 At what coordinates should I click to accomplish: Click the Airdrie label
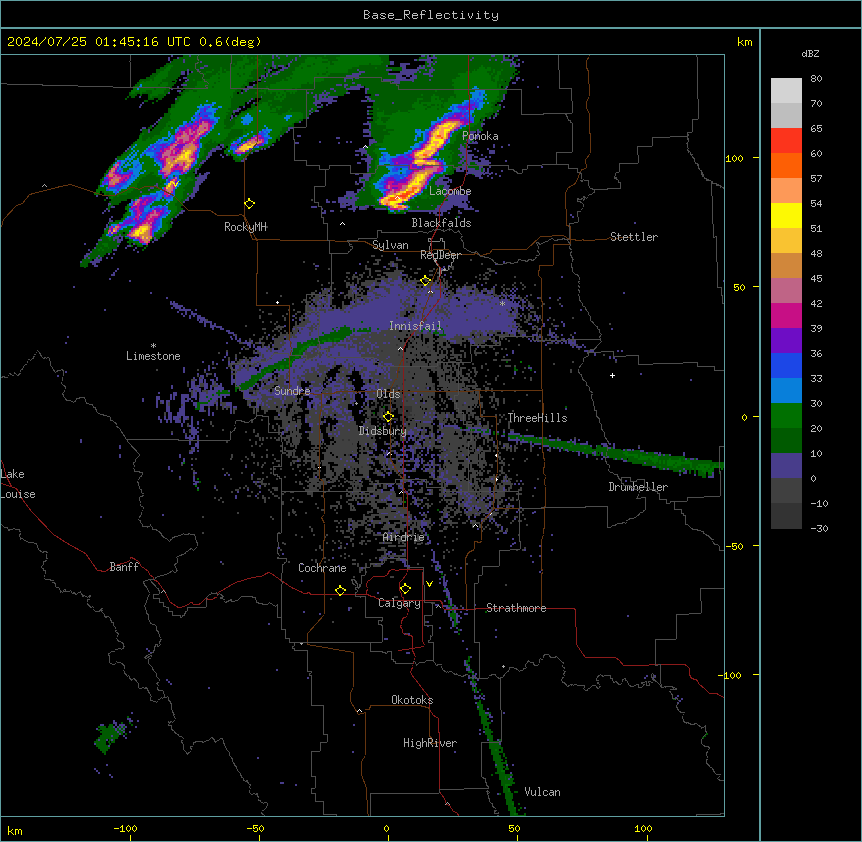pyautogui.click(x=404, y=538)
